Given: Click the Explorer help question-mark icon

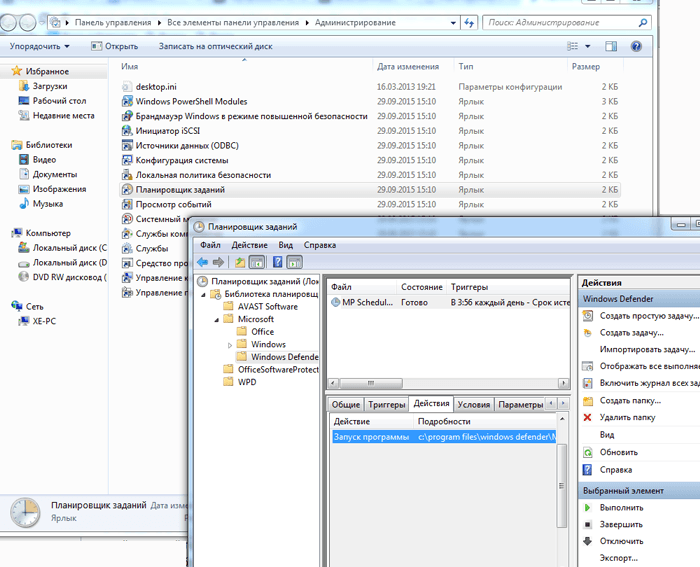Looking at the screenshot, I should click(x=636, y=46).
